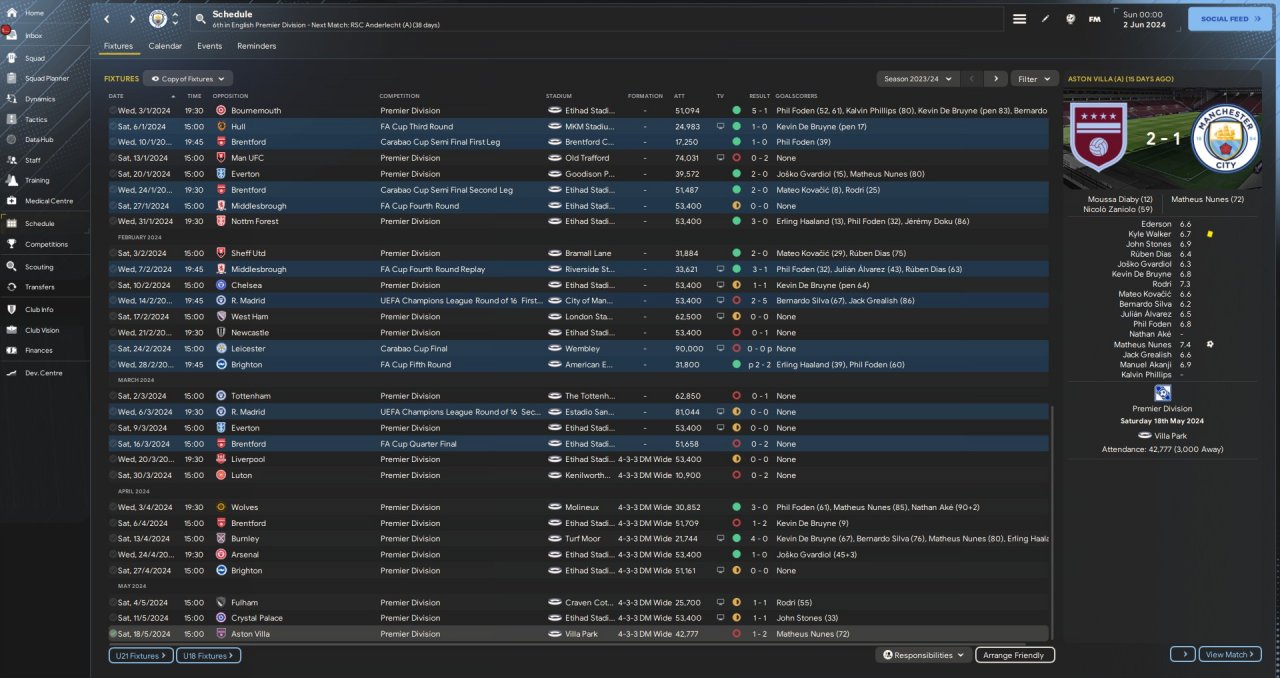This screenshot has height=678, width=1280.
Task: Go to the Staff section
Action: point(33,160)
